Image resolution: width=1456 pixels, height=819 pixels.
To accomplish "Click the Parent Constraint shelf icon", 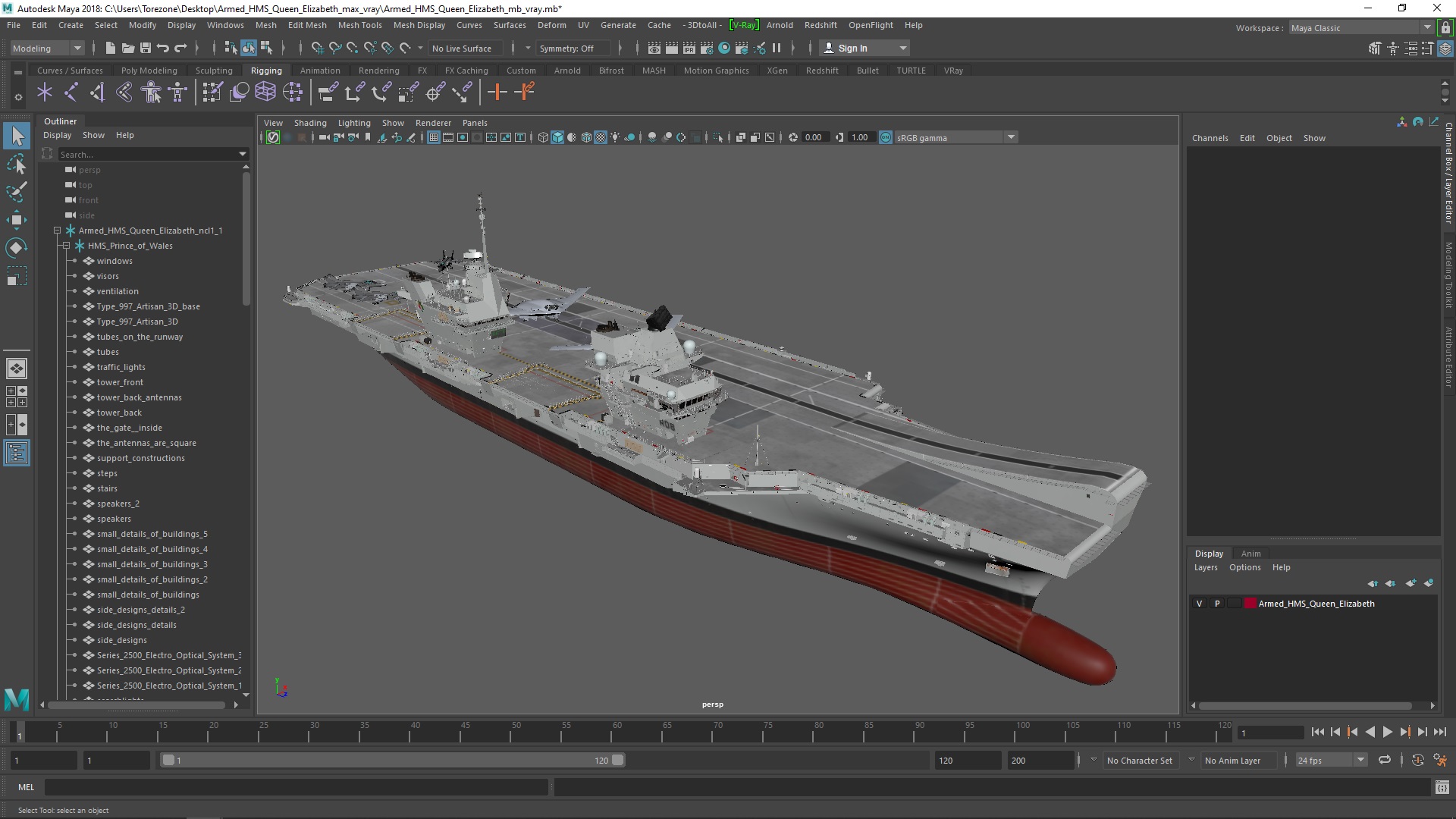I will click(328, 93).
